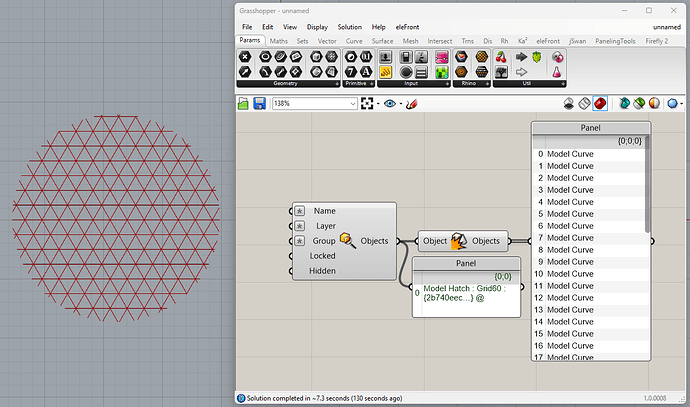Click the query objects magnifier component icon
This screenshot has height=407, width=690.
348,241
